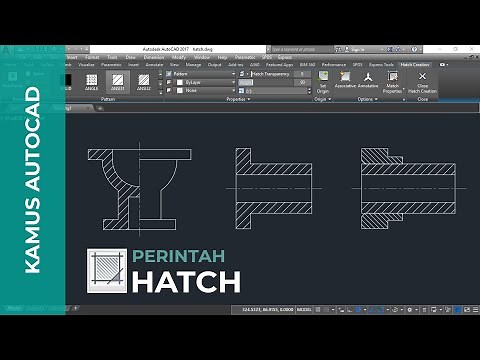Viewport: 480px width, 360px height.
Task: Click the keyword search field
Action: click(x=302, y=49)
